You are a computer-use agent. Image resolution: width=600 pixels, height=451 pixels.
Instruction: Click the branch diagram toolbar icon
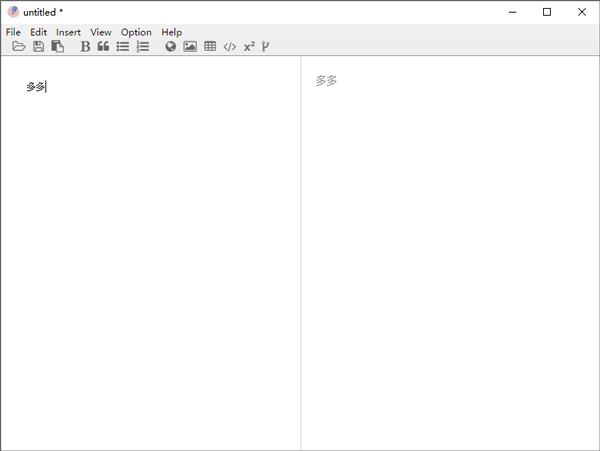(265, 46)
